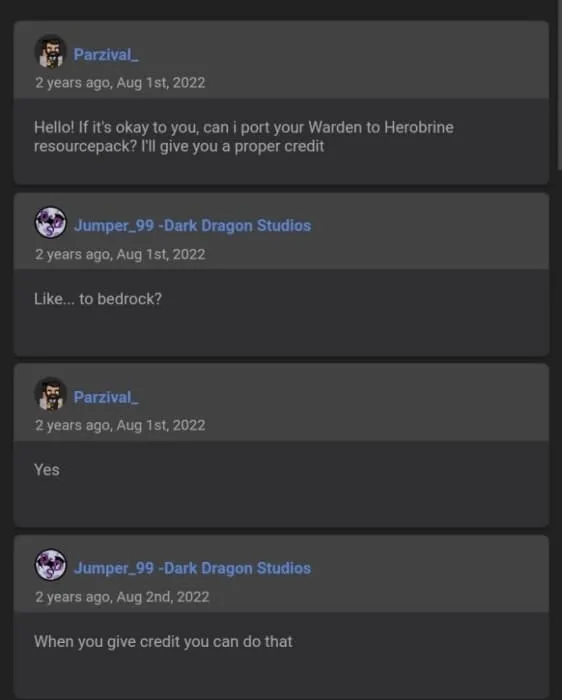The height and width of the screenshot is (700, 562).
Task: Click 'When you give credit you can do that'
Action: [x=163, y=642]
